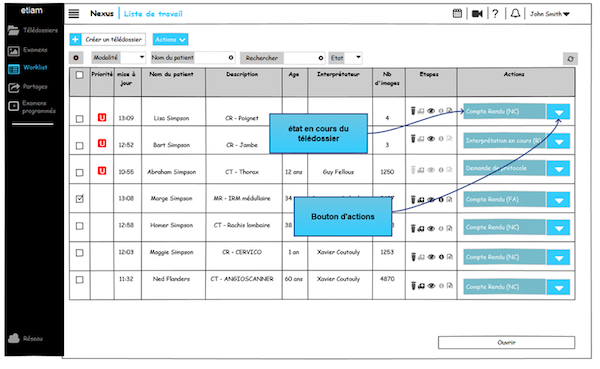
Task: Toggle the select-all header checkbox
Action: (x=80, y=75)
